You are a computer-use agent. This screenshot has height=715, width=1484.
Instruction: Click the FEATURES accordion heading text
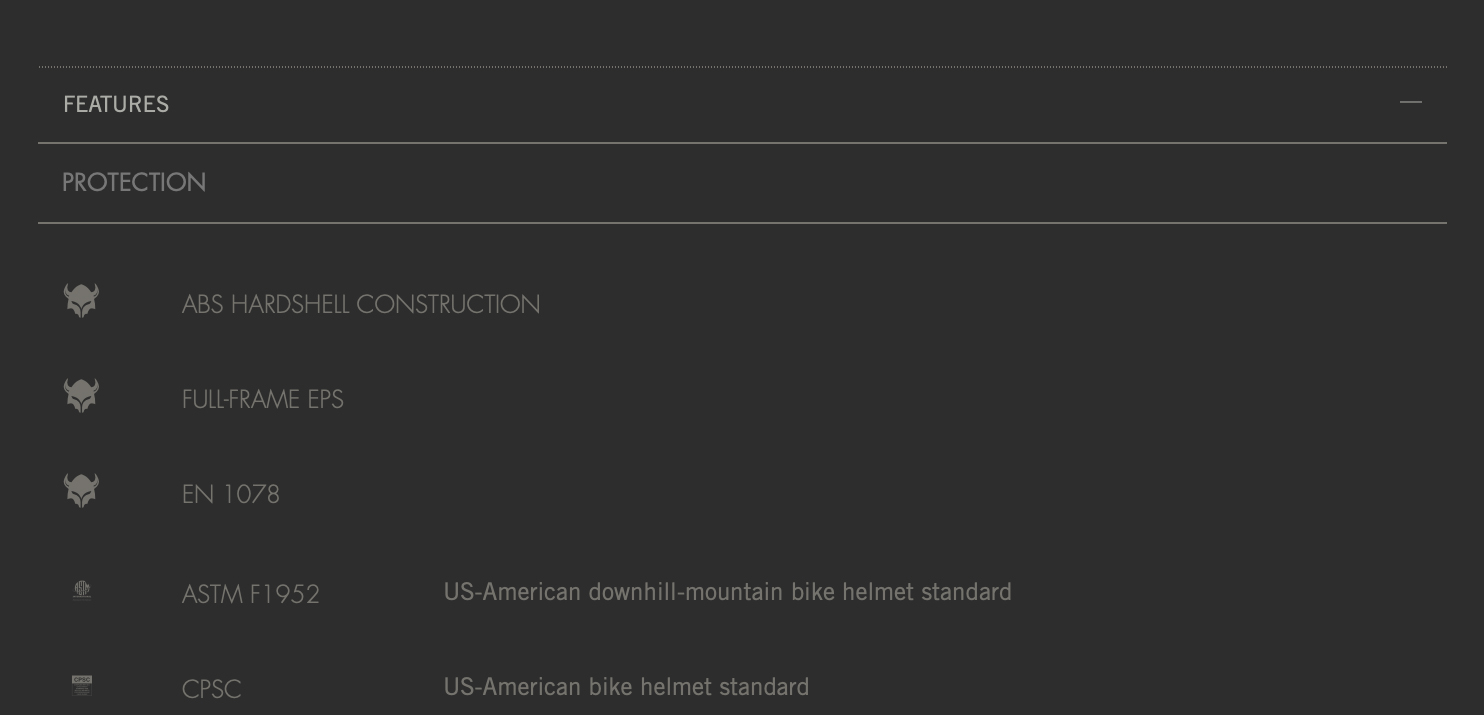coord(116,104)
